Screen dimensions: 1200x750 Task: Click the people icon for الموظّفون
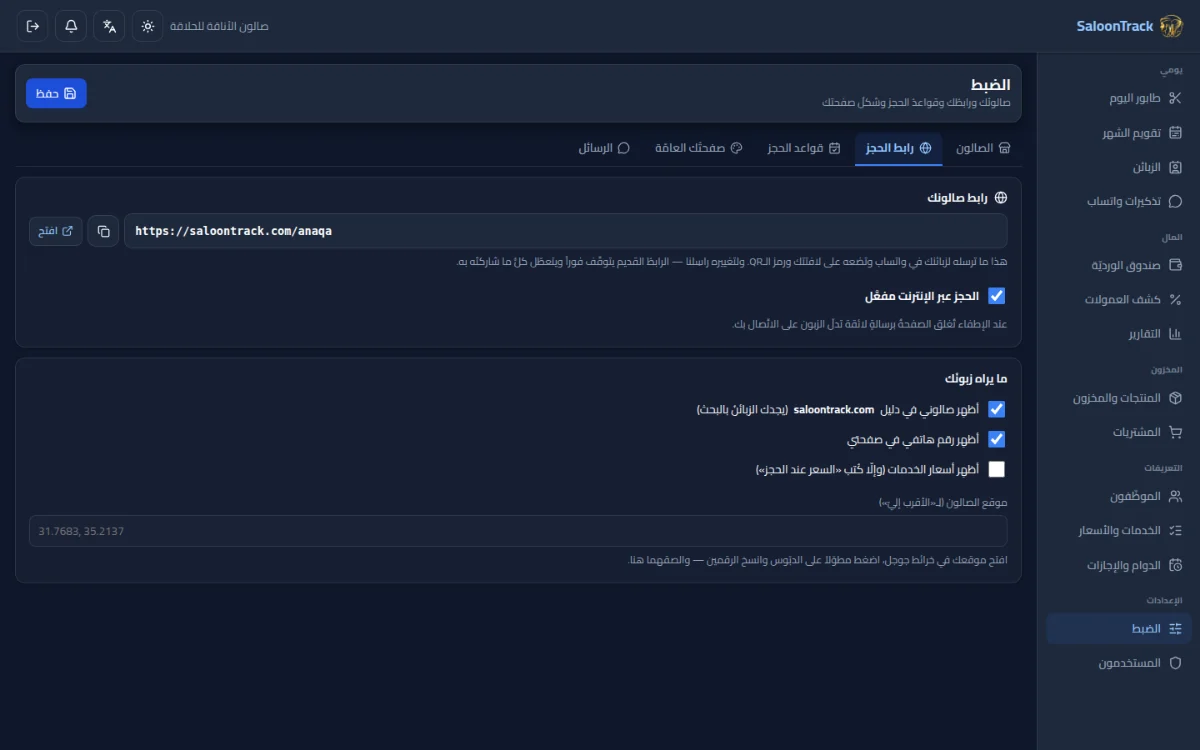pos(1175,496)
